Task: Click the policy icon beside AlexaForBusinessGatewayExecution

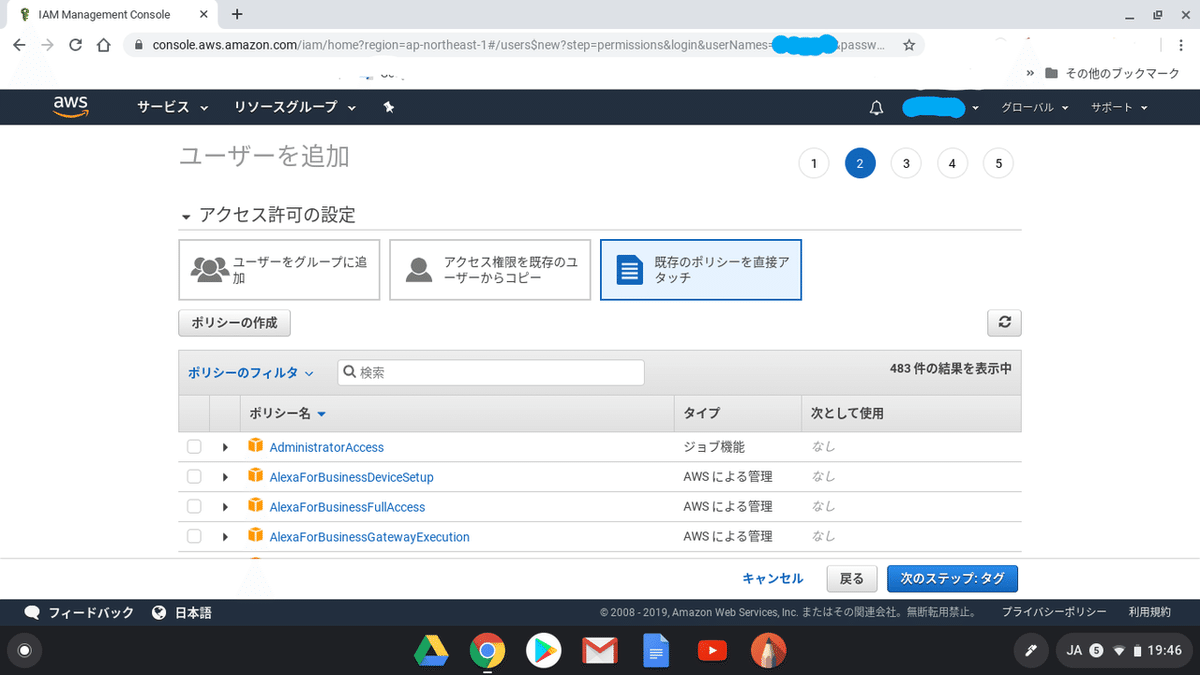Action: (x=256, y=536)
